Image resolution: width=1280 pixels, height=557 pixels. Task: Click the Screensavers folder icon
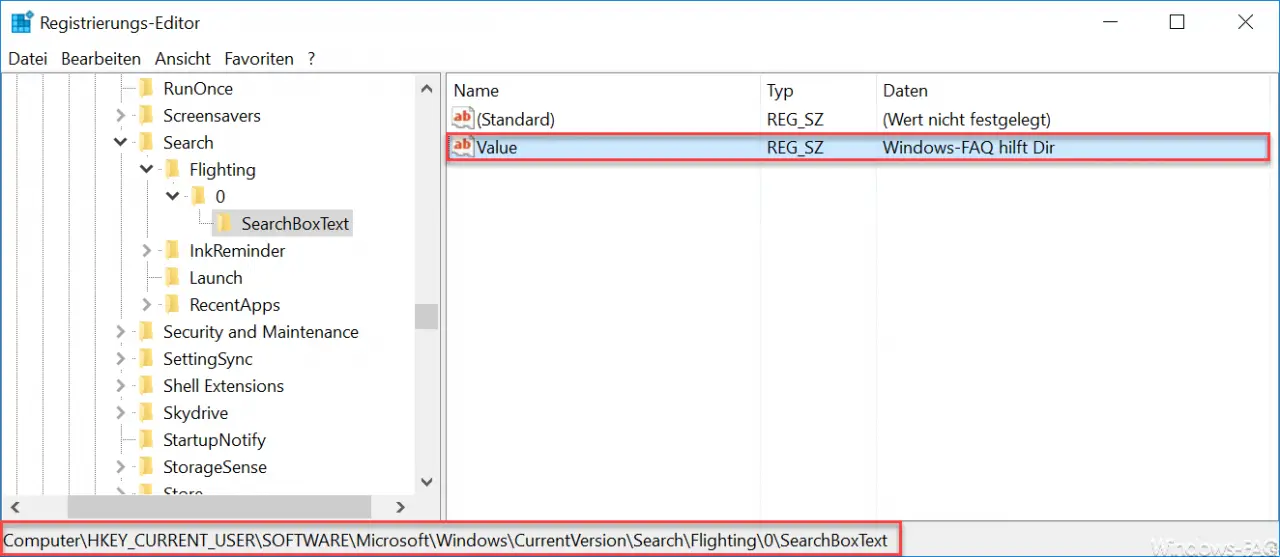(x=146, y=116)
